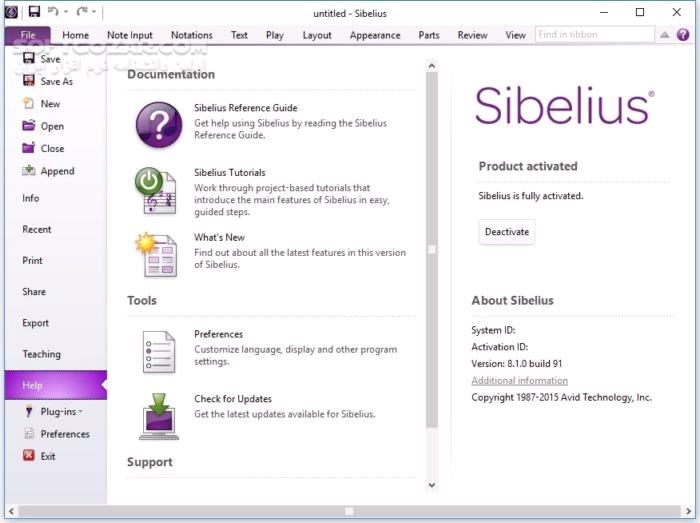Click the horizontal scrollbar right arrow
Viewport: 700px width, 523px height.
point(688,511)
